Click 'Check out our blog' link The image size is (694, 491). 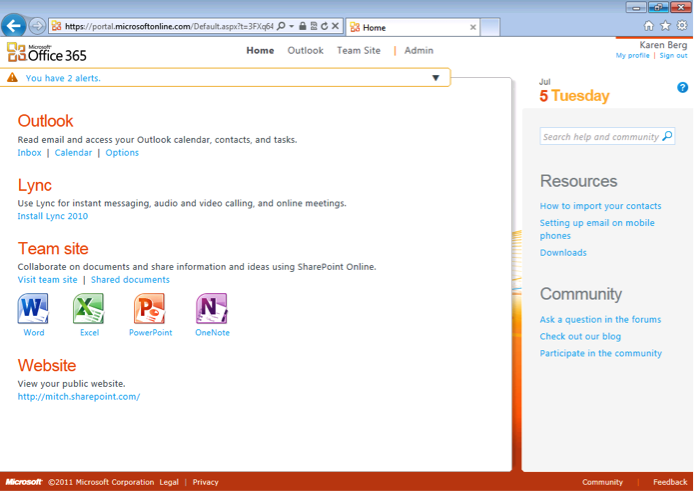point(580,336)
